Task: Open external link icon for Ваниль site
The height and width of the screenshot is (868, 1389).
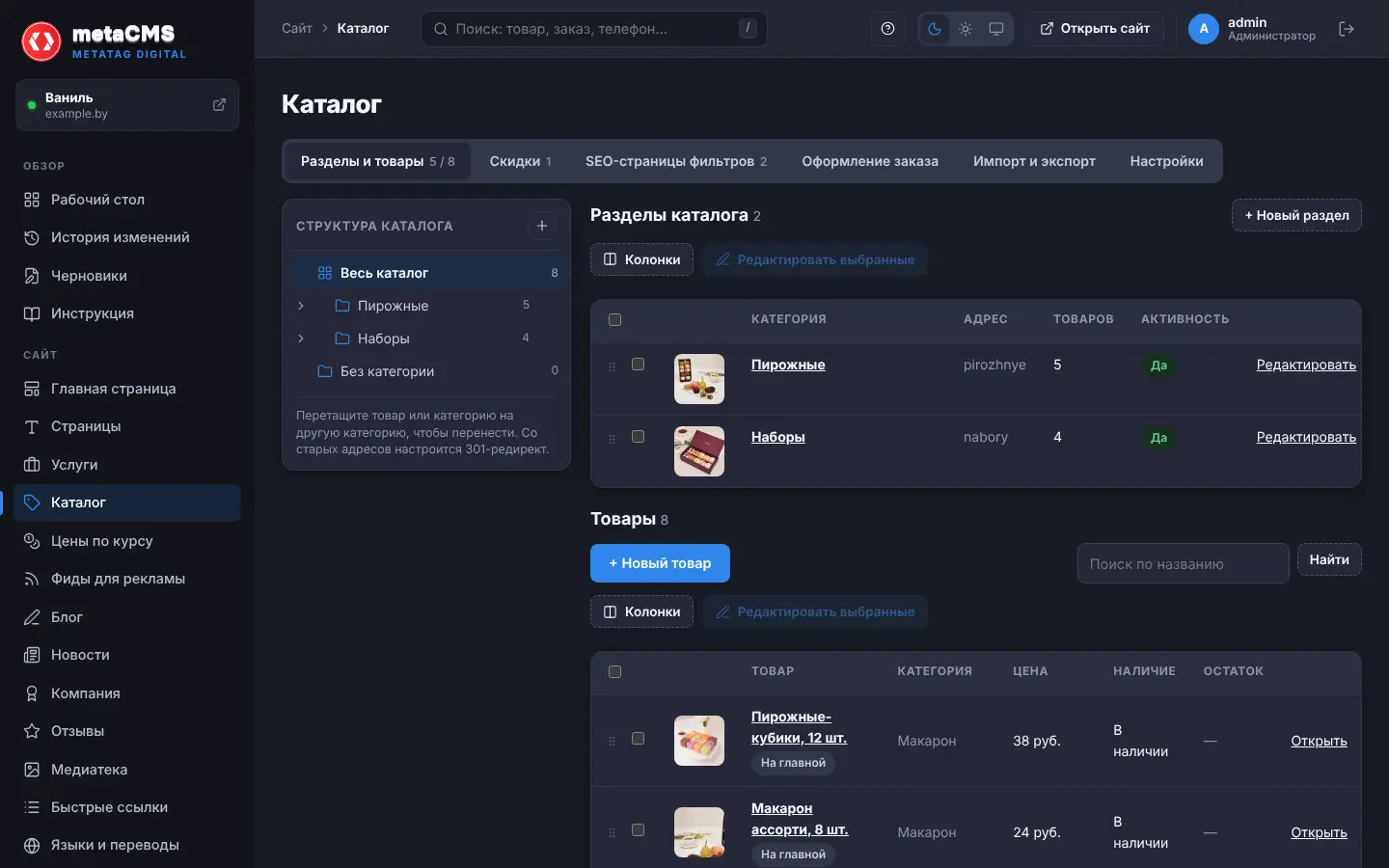Action: click(219, 105)
